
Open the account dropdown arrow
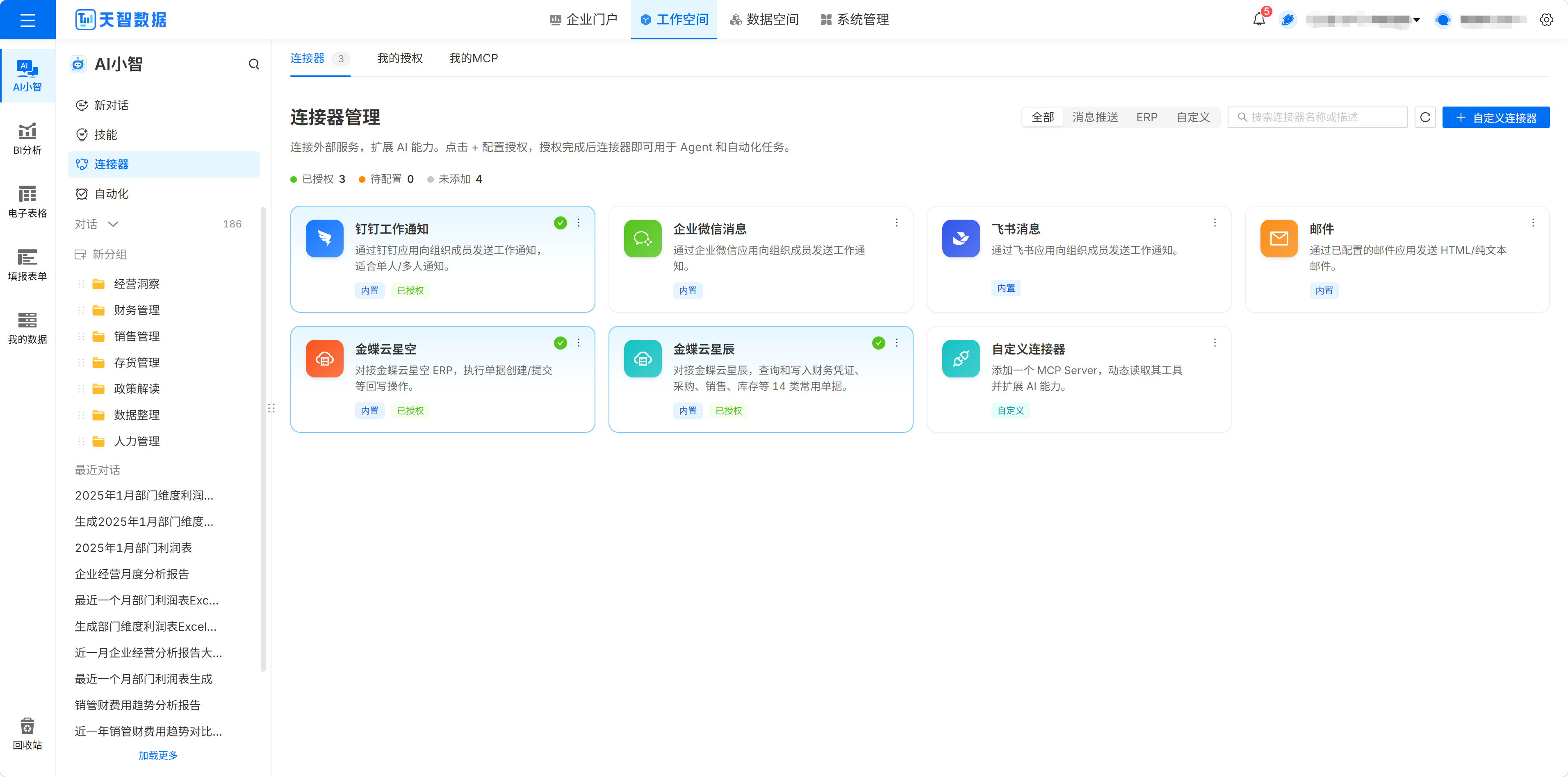(1416, 20)
